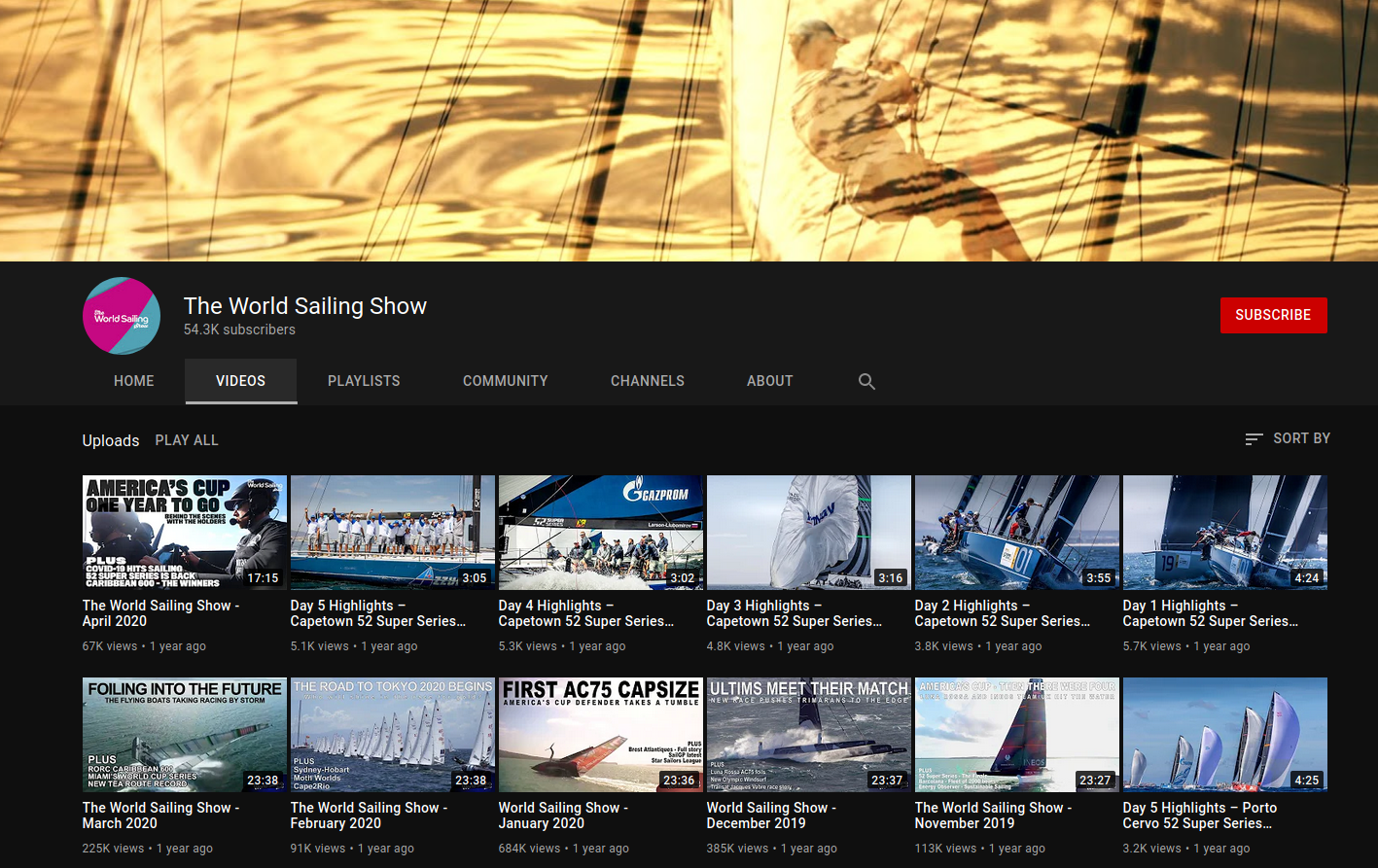The width and height of the screenshot is (1378, 868).
Task: Open the Playlists tab
Action: point(364,381)
